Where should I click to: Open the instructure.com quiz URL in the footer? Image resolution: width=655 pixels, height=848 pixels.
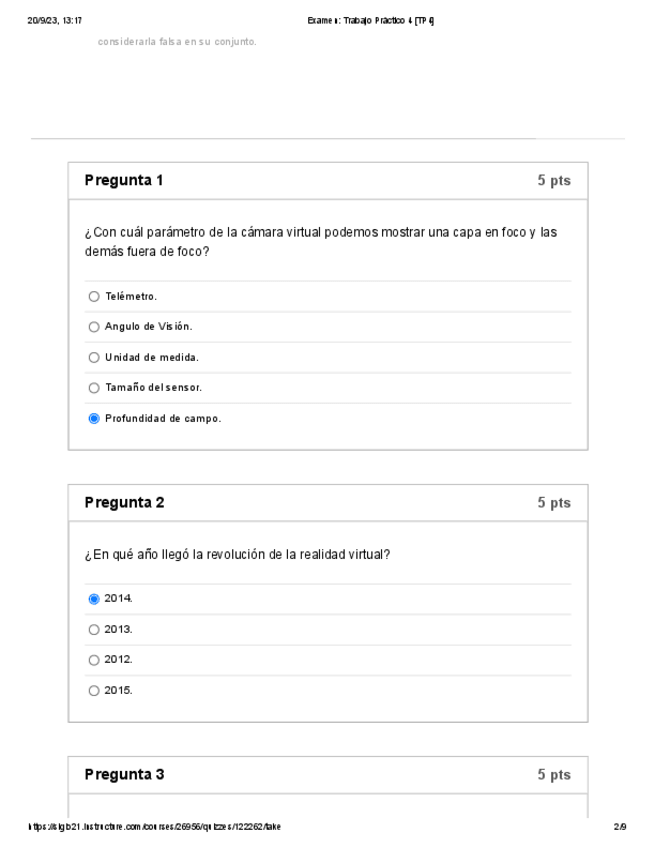coord(153,827)
